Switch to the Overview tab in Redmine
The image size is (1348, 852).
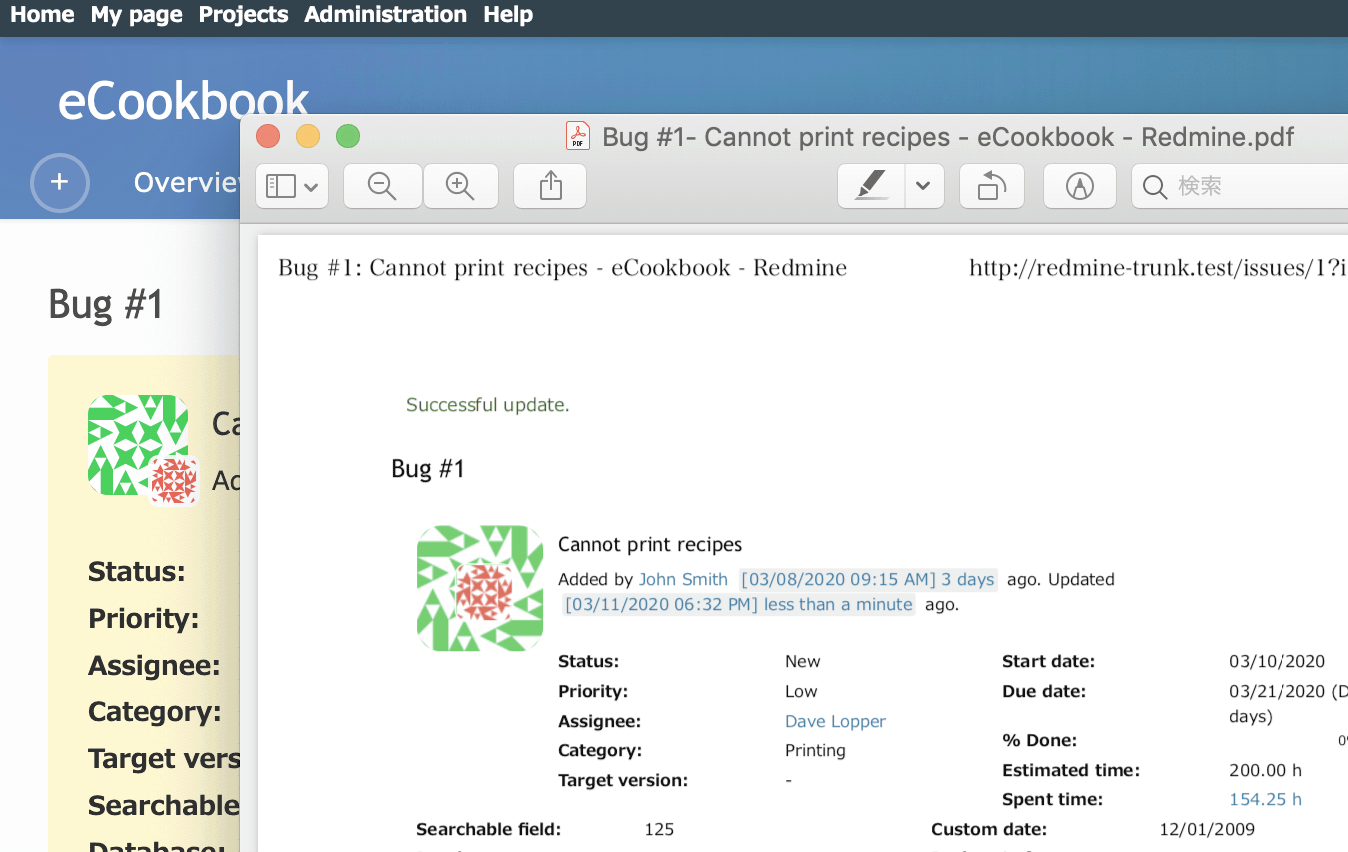coord(186,182)
